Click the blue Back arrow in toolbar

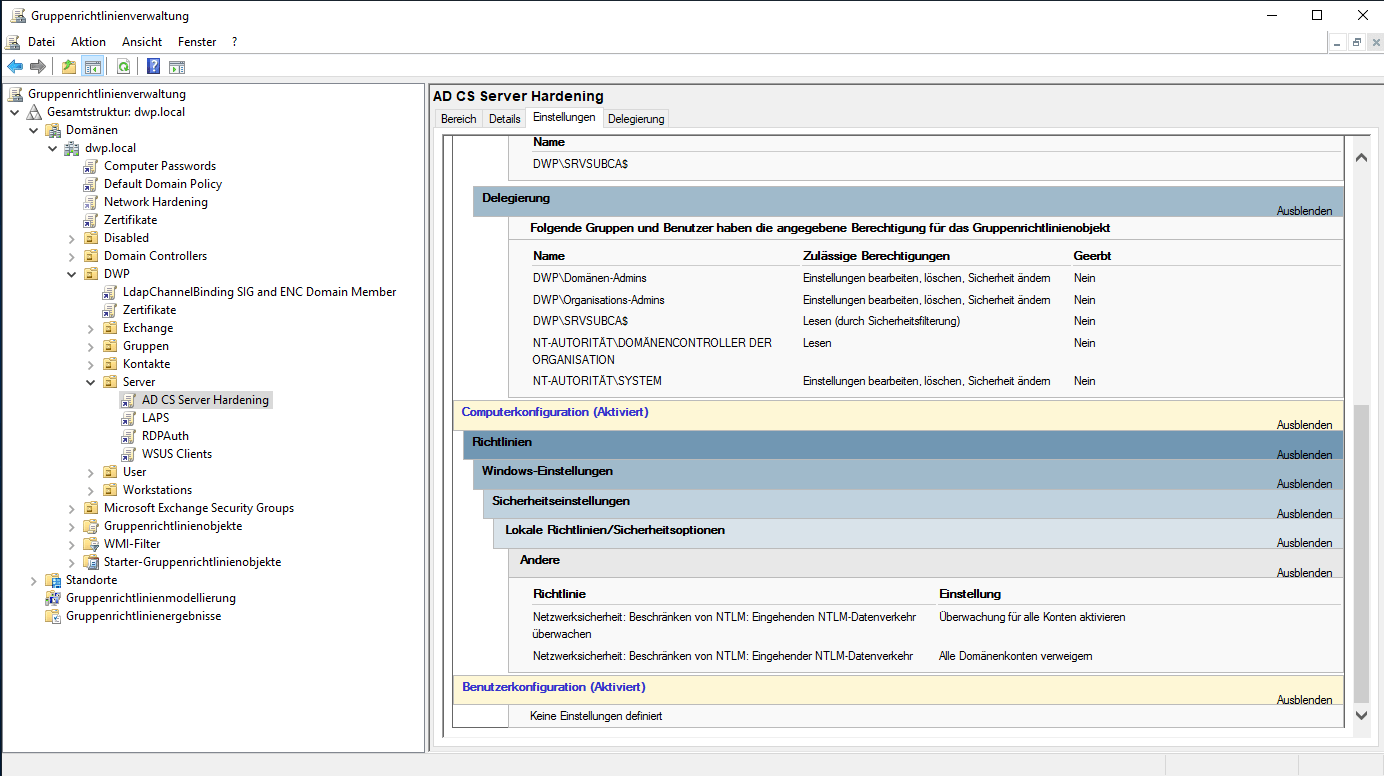[15, 67]
